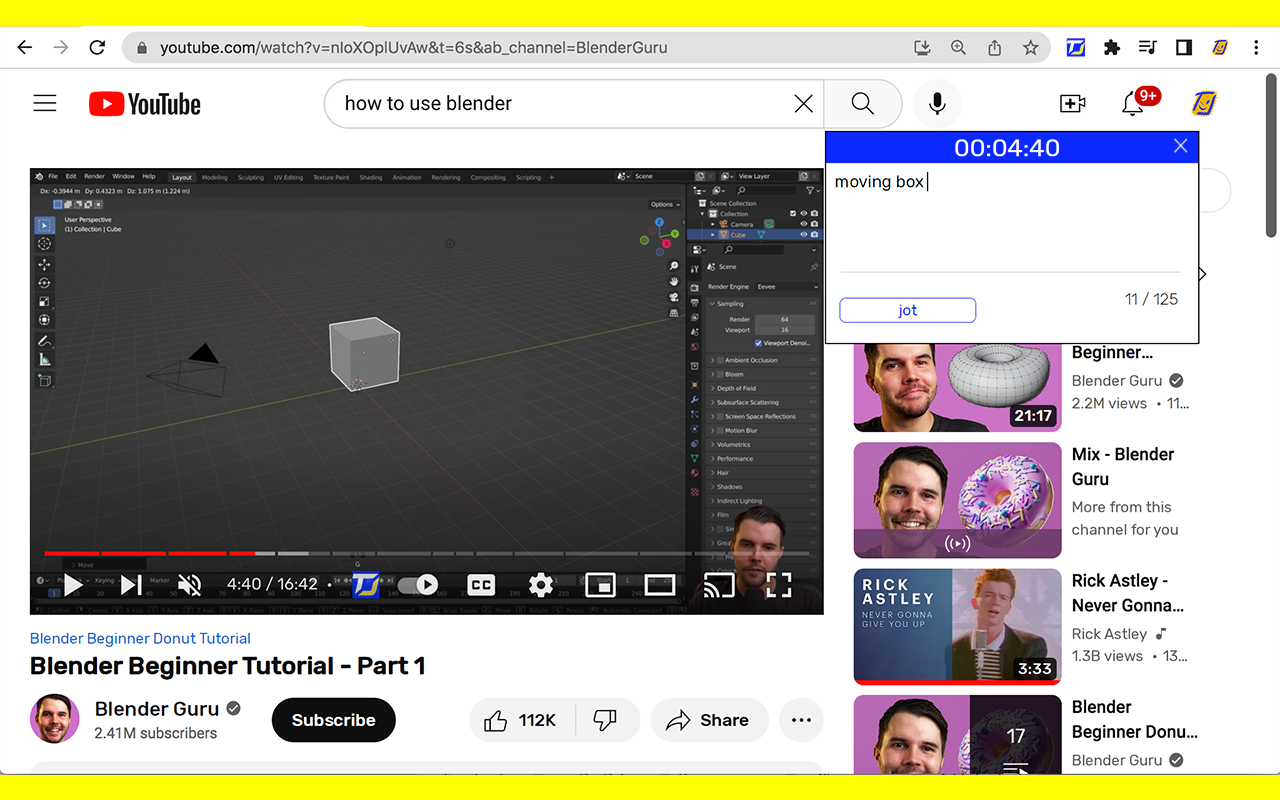Viewport: 1280px width, 800px height.
Task: Click the YouTube search magnifier button
Action: point(862,104)
